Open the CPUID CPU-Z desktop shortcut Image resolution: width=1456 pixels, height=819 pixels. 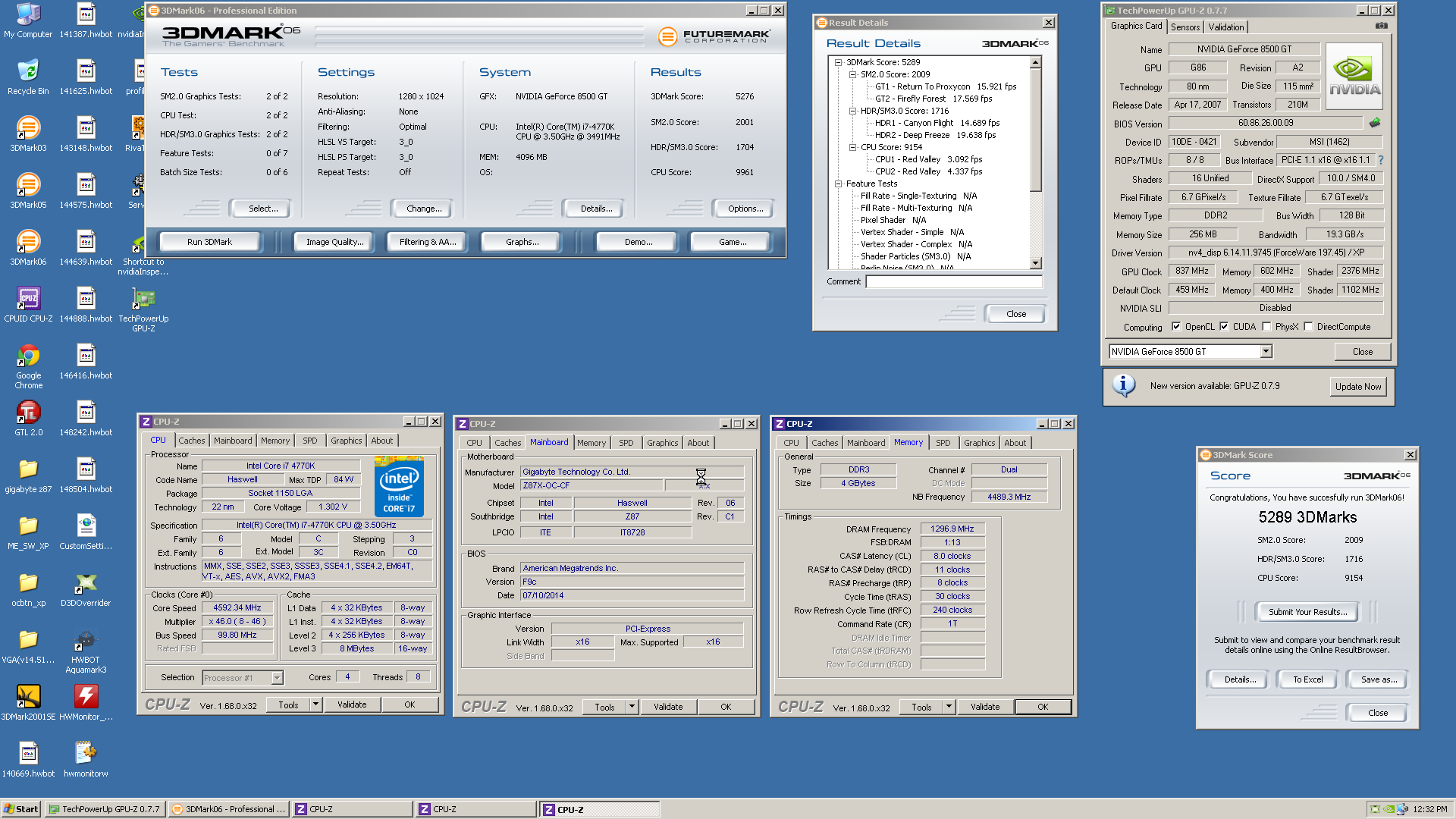click(28, 305)
